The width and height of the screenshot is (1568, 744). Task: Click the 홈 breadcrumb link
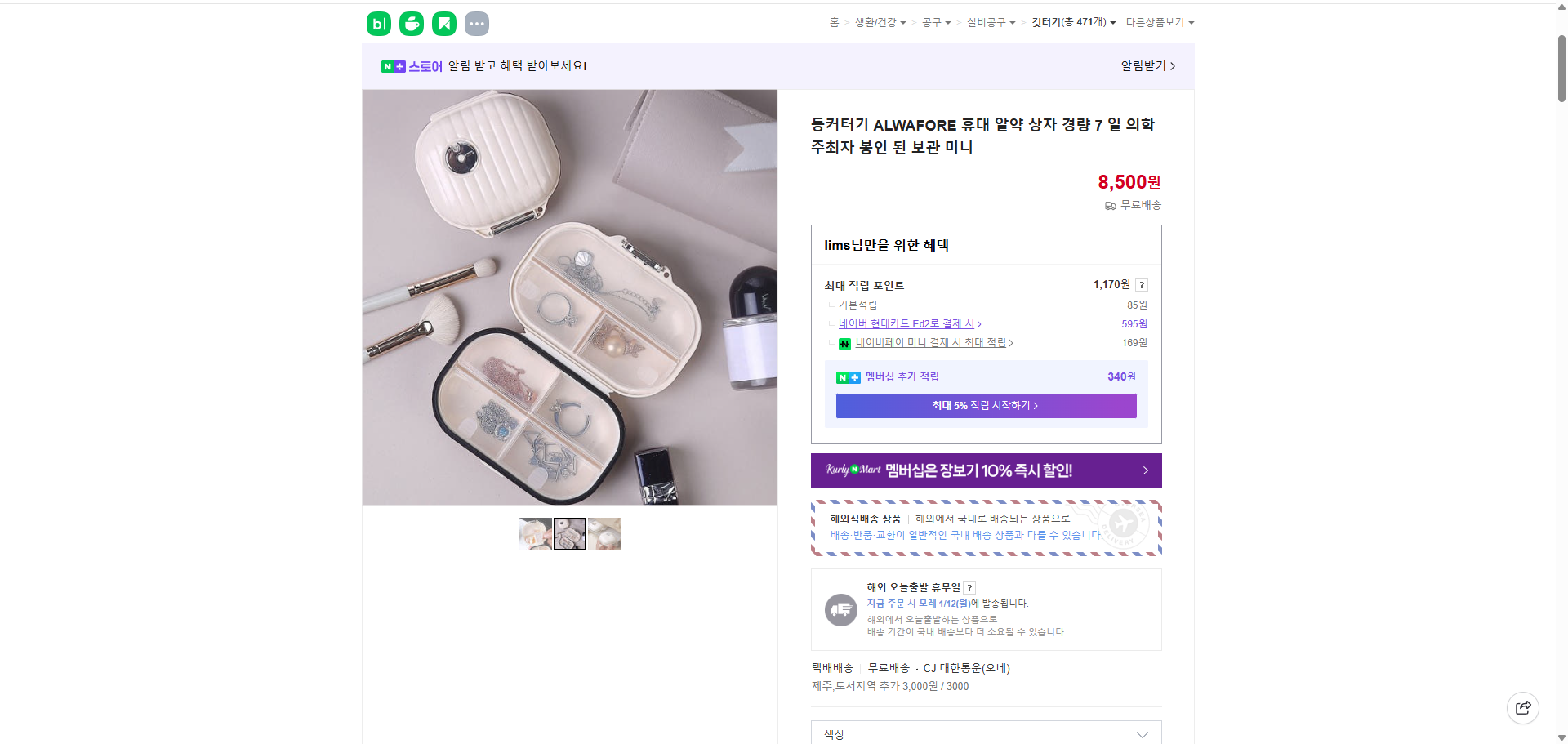click(834, 22)
